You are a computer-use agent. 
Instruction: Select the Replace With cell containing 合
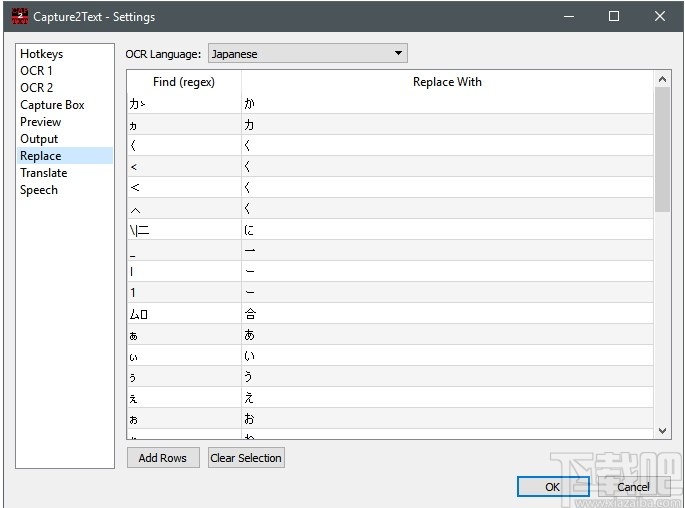[447, 314]
